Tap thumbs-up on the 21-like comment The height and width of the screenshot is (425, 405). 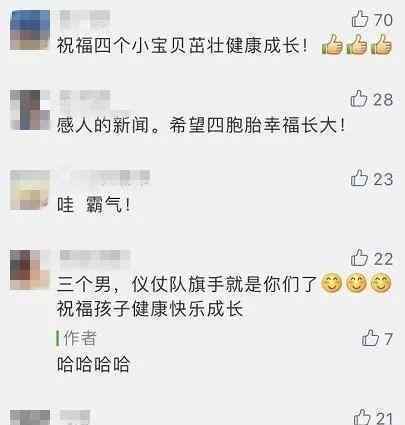click(x=362, y=417)
